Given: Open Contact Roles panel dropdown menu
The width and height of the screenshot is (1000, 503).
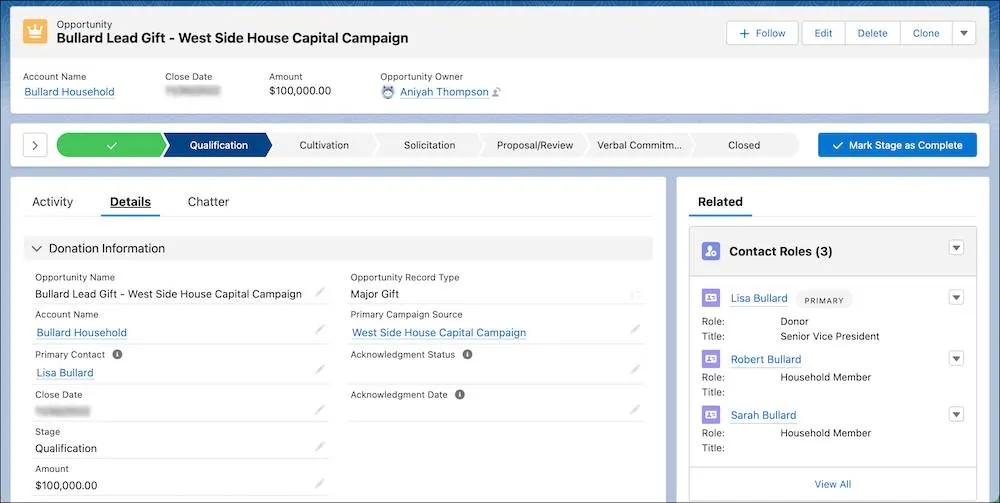Looking at the screenshot, I should 956,248.
